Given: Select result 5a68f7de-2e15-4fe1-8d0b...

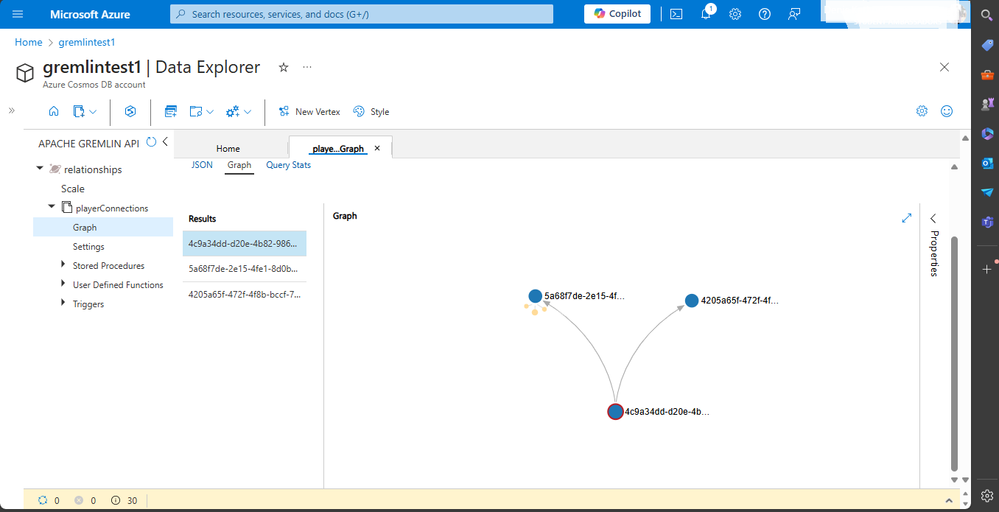Looking at the screenshot, I should (x=245, y=269).
